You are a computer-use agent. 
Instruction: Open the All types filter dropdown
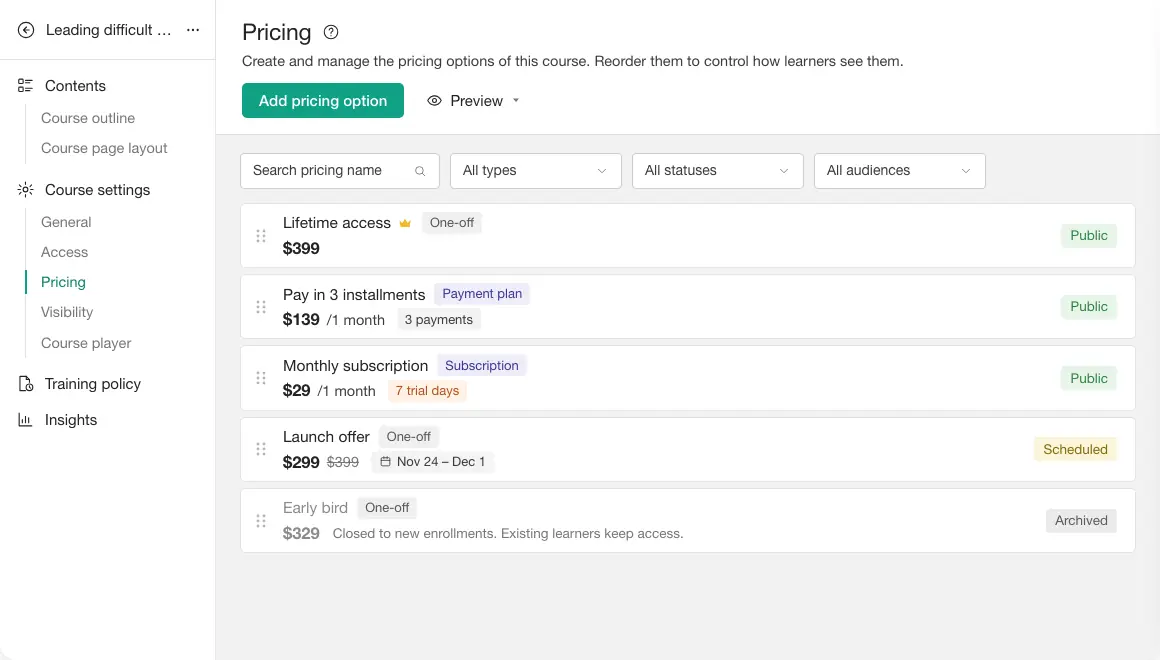(x=536, y=171)
